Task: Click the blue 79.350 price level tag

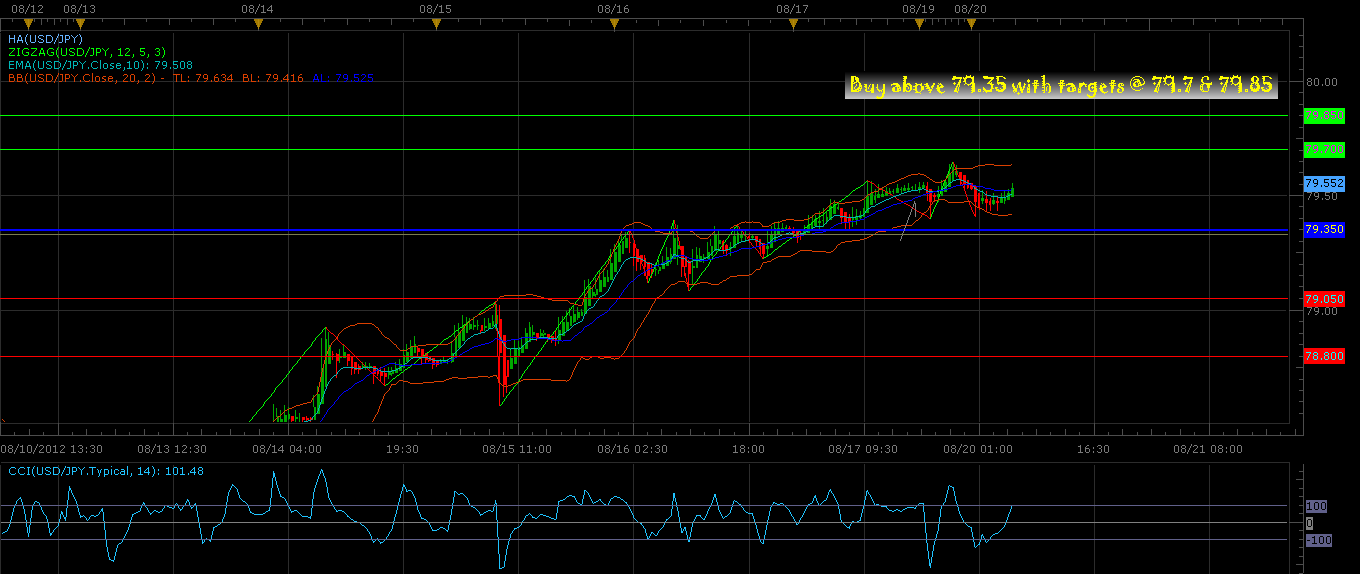Action: [1324, 230]
